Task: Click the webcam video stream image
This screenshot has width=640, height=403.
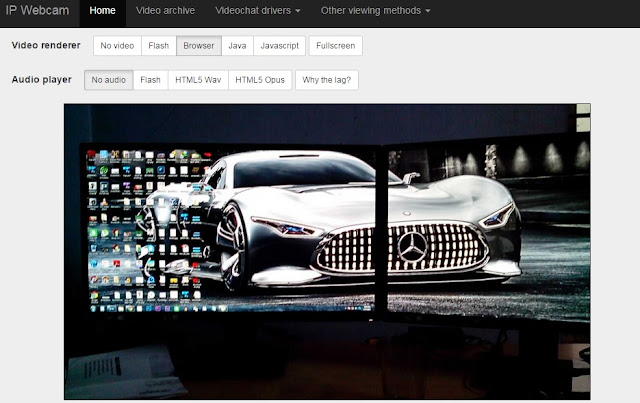Action: [x=327, y=252]
